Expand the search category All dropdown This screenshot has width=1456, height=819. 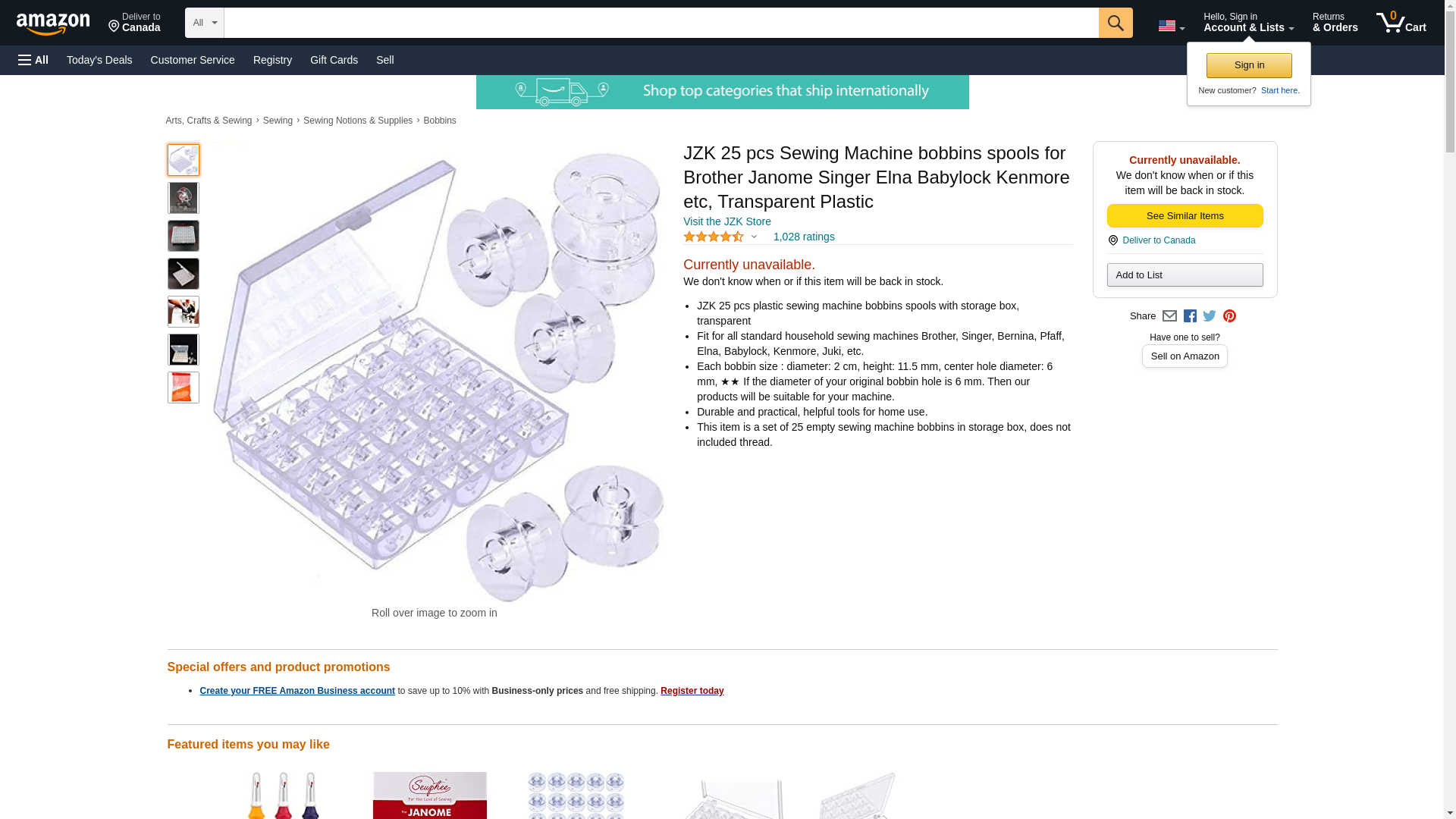205,23
